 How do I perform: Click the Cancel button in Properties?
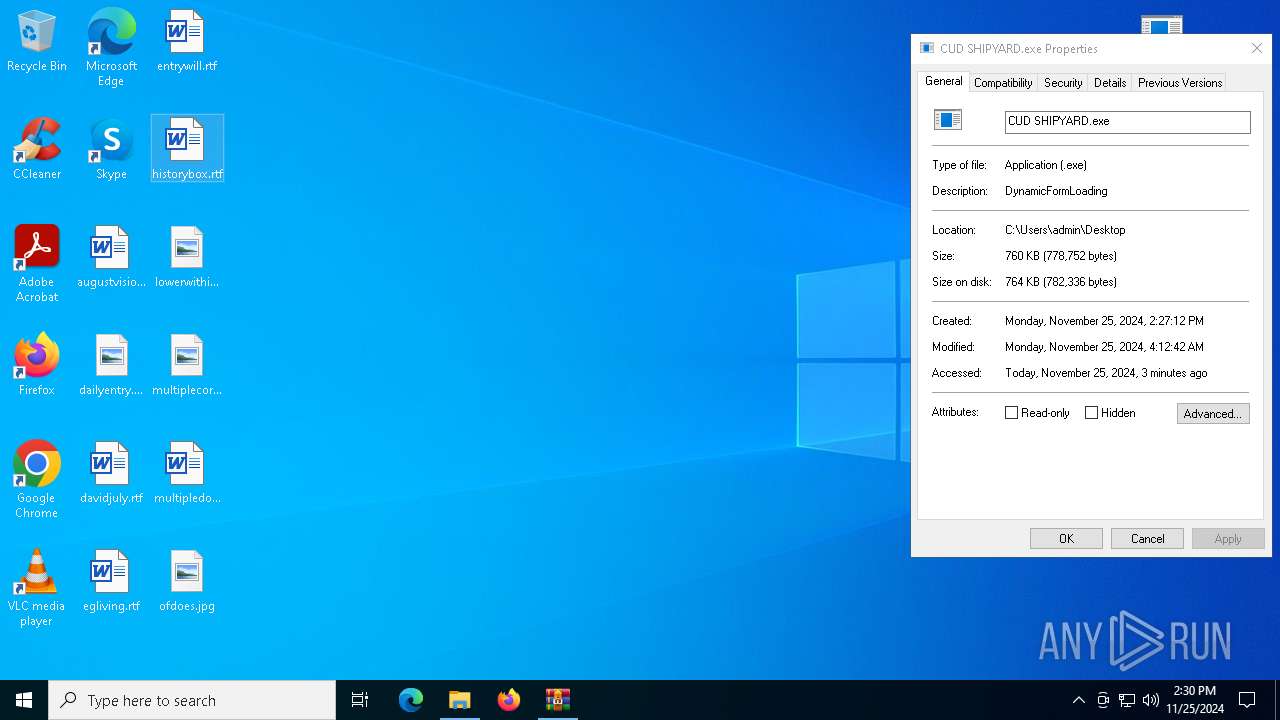coord(1147,538)
